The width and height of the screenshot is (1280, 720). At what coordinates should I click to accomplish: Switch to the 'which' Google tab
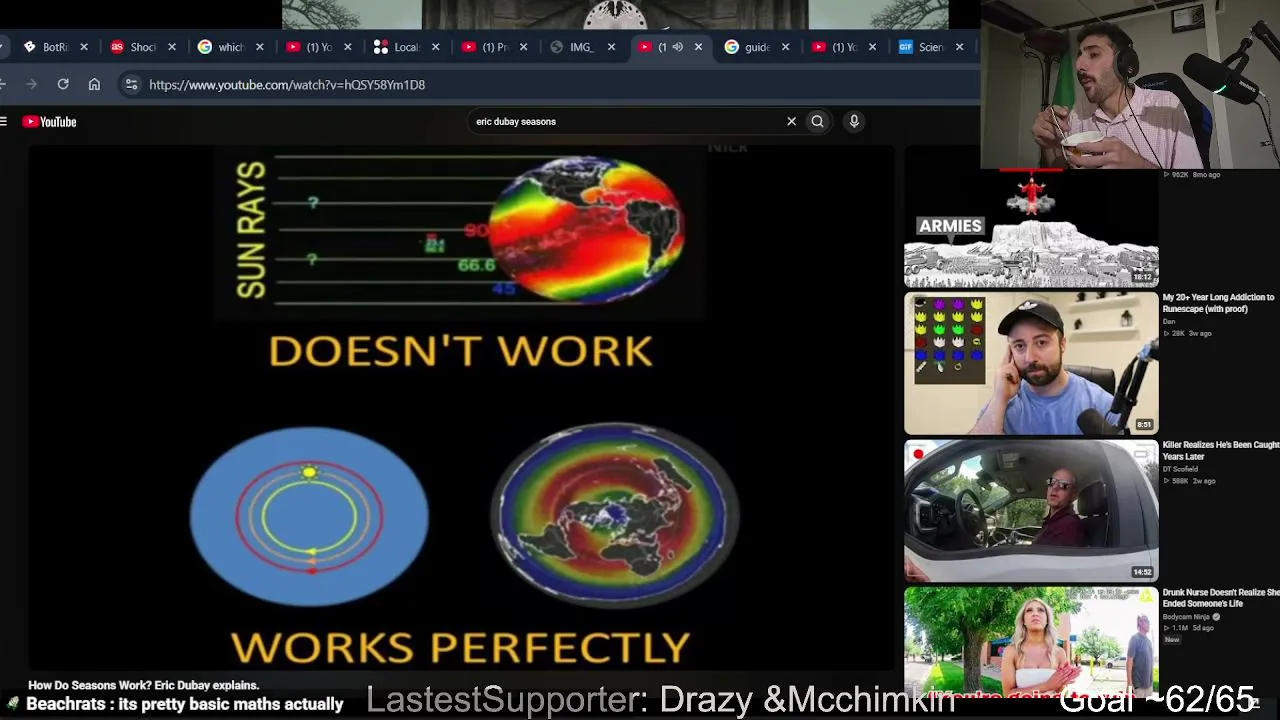(229, 47)
